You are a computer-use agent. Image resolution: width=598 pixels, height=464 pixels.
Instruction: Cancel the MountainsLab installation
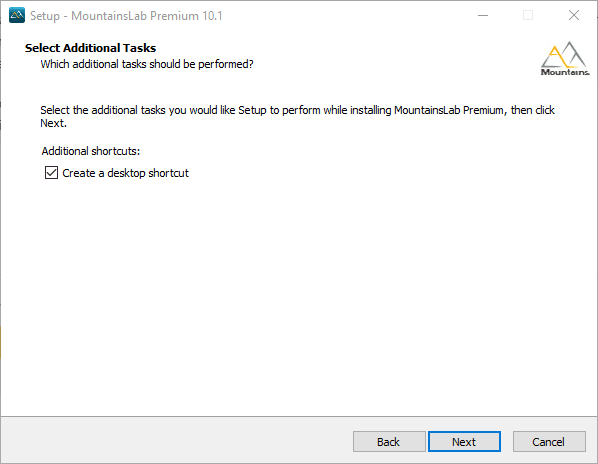click(549, 442)
